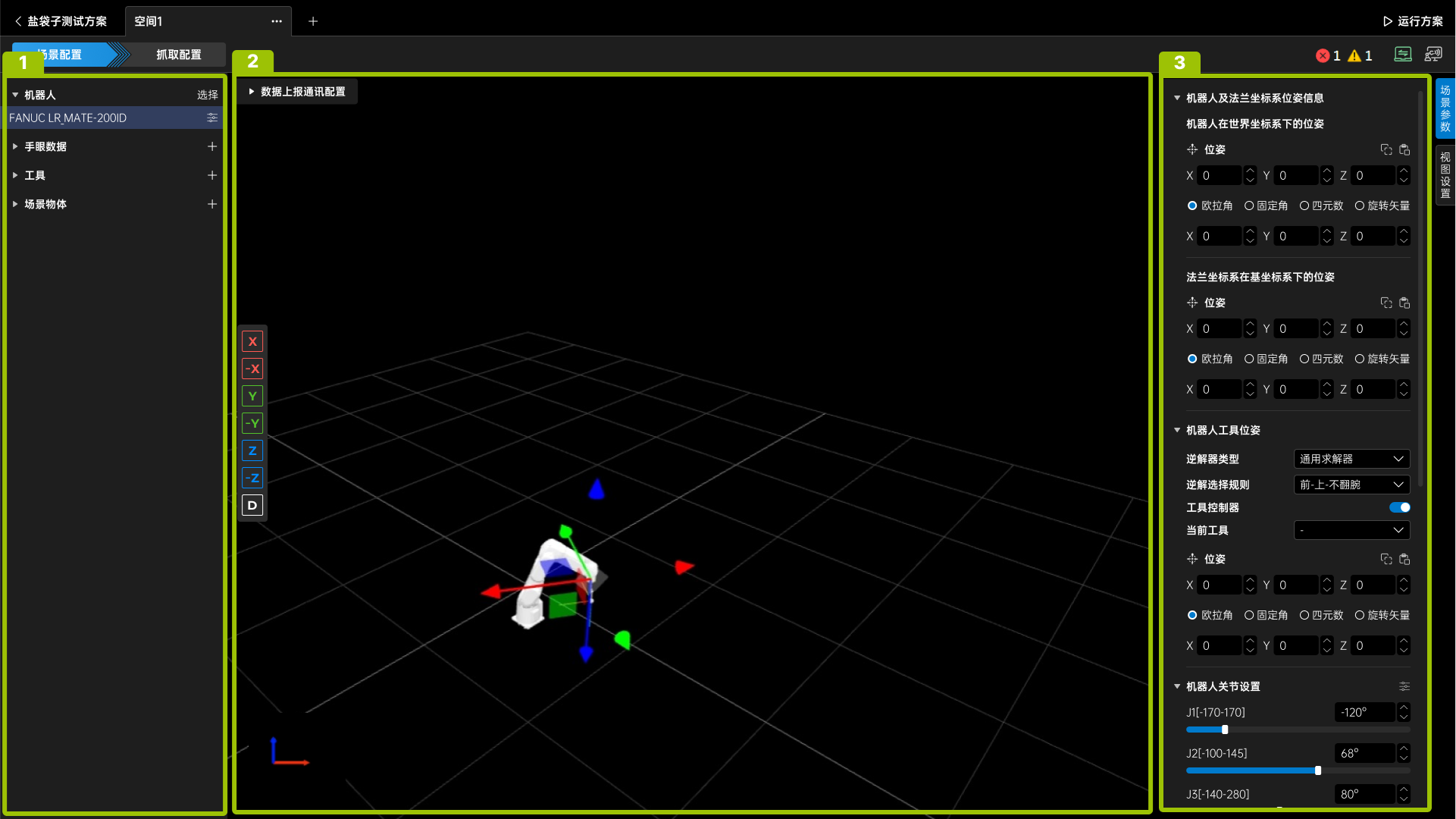Click the 运行方案 run button
Screen dimensions: 1456x819
point(1413,21)
